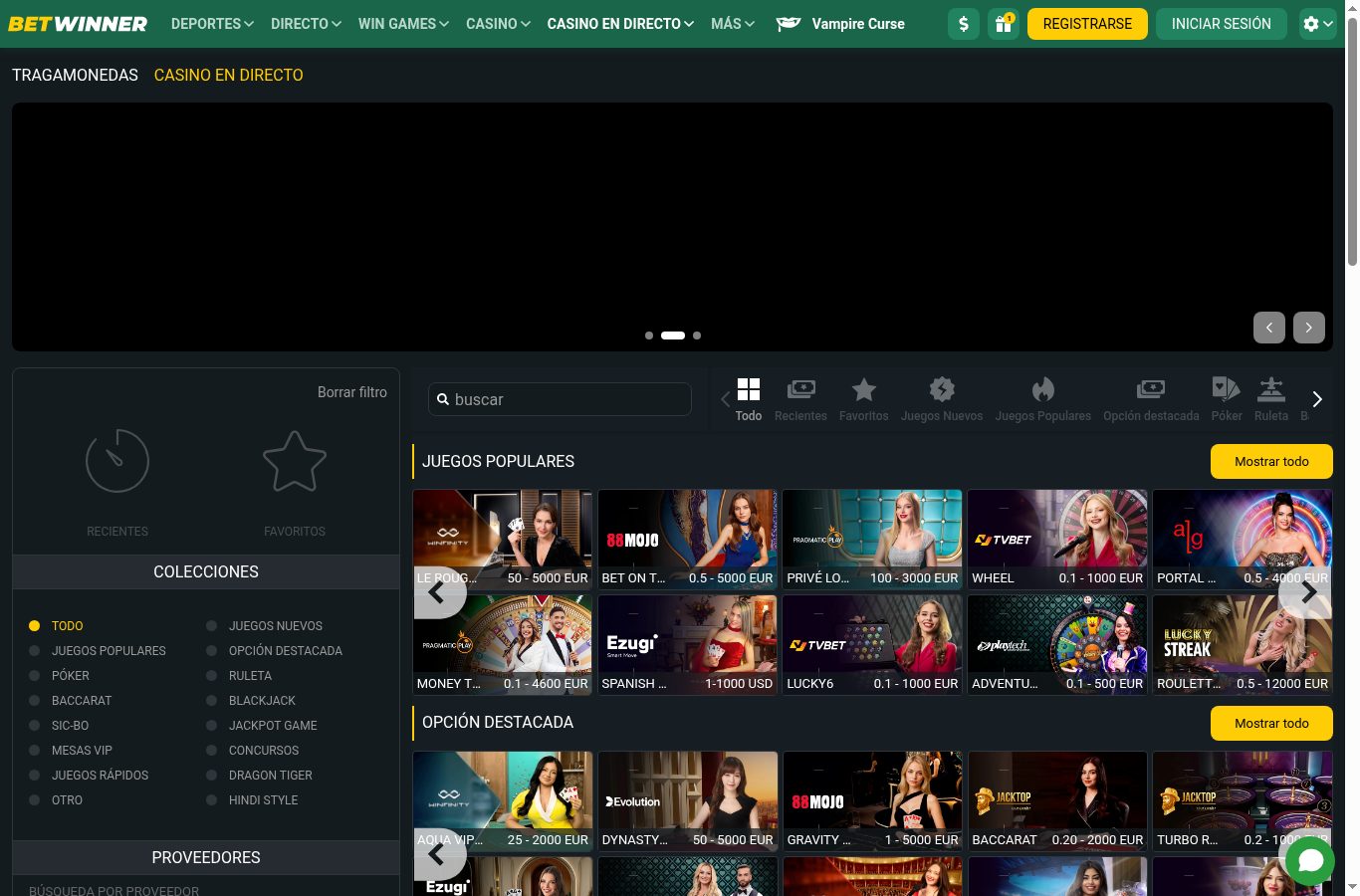Select the RULETA collection filter
This screenshot has width=1360, height=896.
239,676
